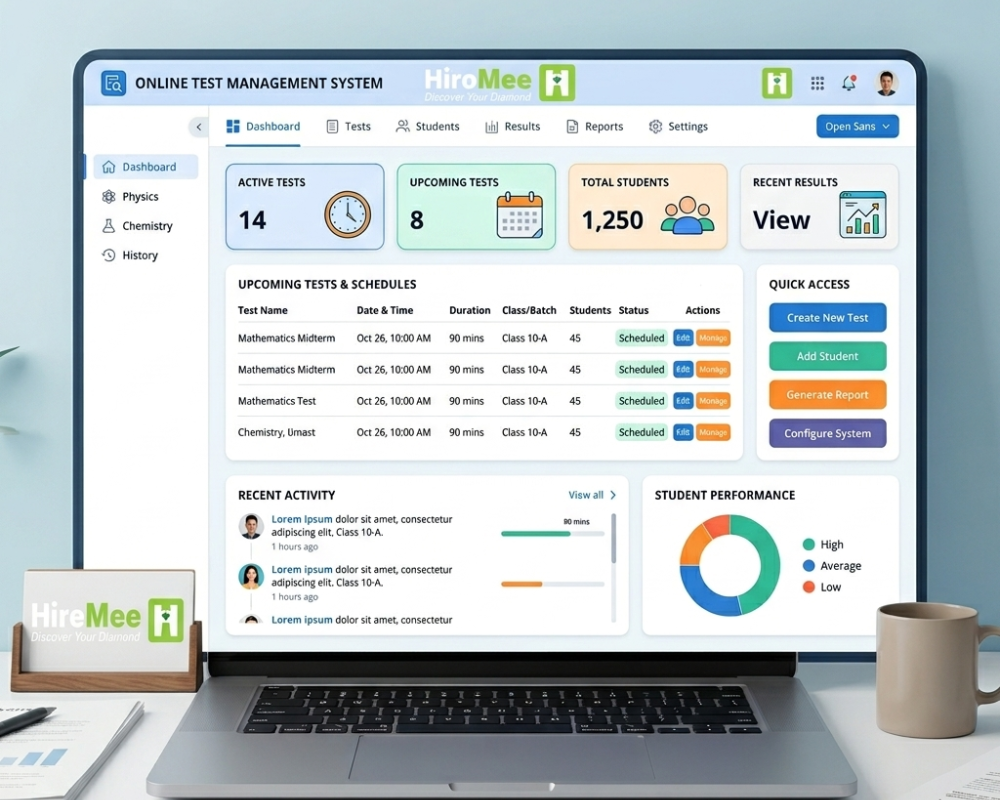
Task: Click the Total Students value 1,250
Action: [612, 220]
